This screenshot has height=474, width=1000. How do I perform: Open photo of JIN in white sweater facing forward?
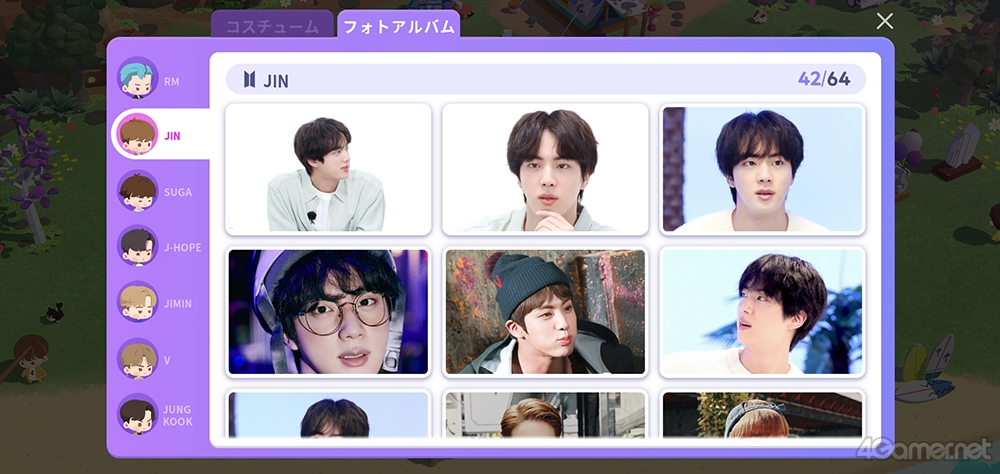[762, 169]
